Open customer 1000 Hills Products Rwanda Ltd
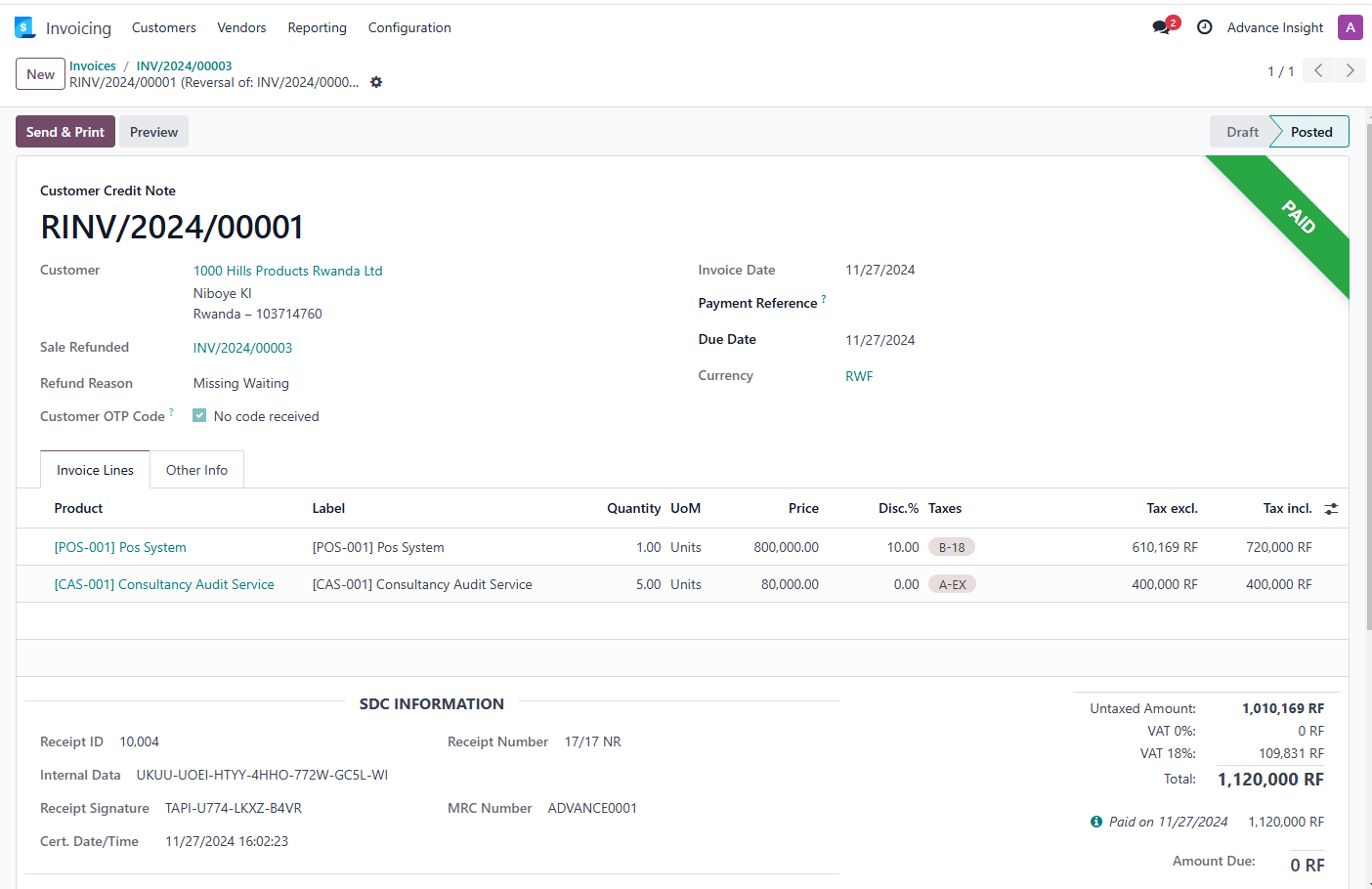 (287, 271)
